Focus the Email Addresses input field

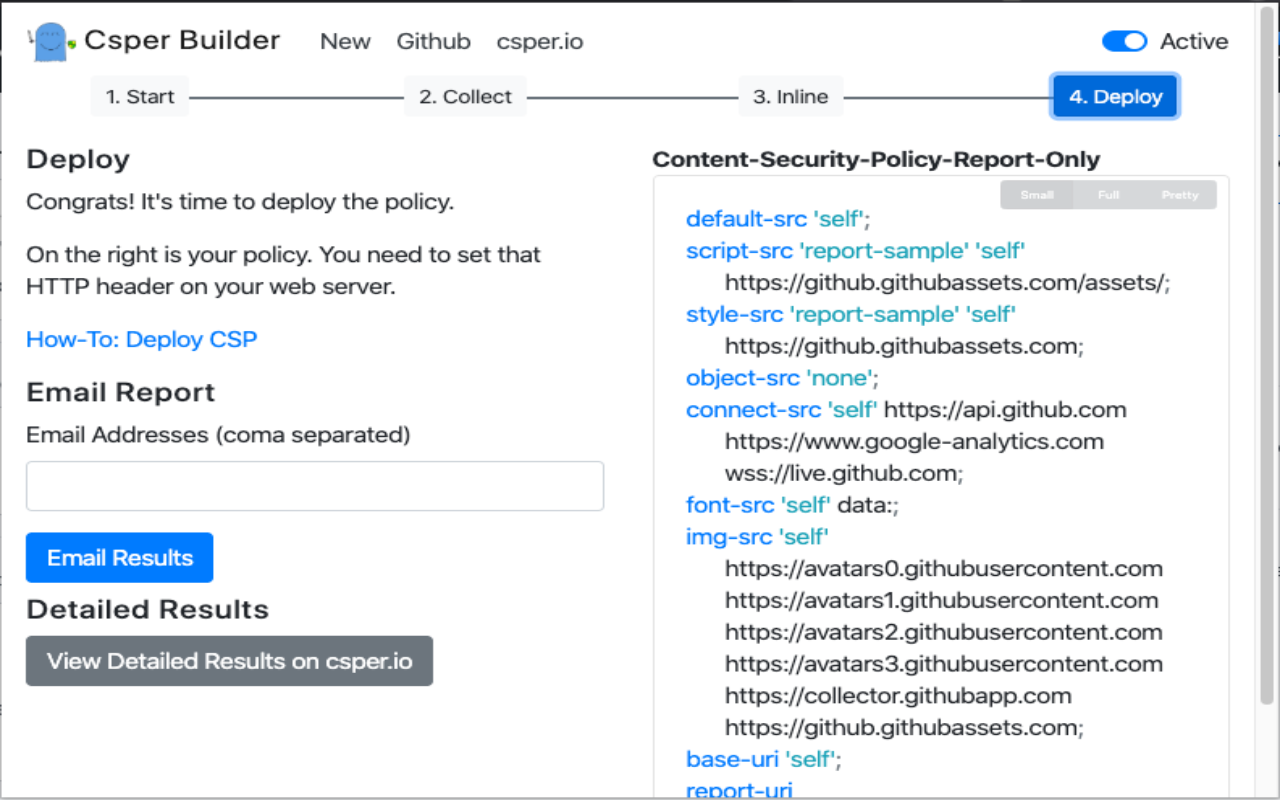(x=315, y=486)
